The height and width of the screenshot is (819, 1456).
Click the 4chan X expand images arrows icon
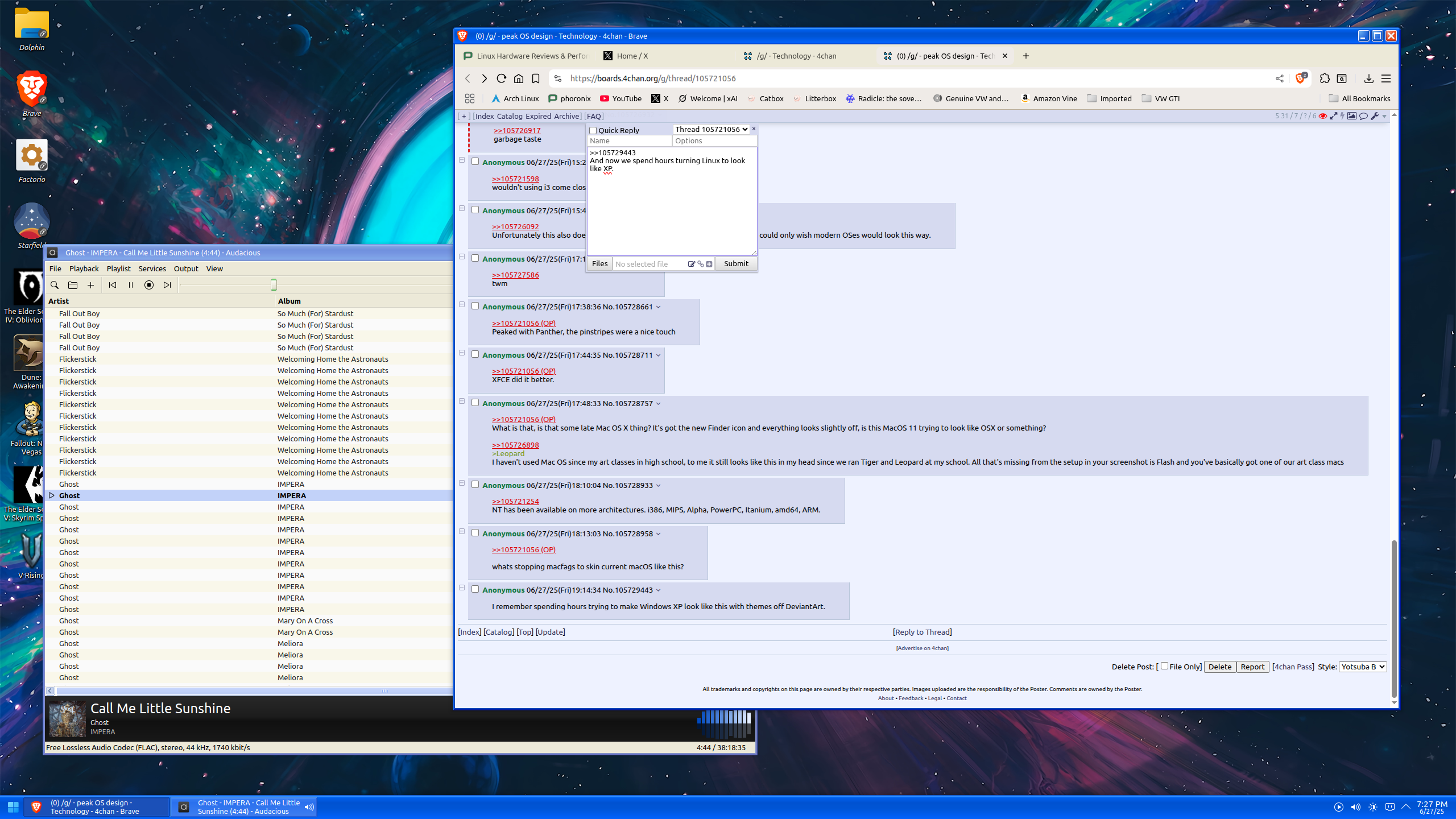pos(1333,116)
